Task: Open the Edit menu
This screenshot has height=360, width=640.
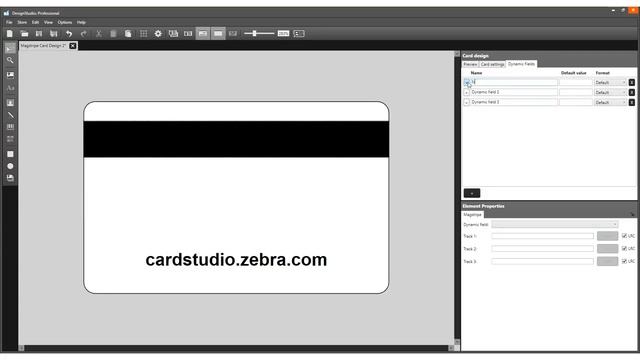Action: point(36,22)
